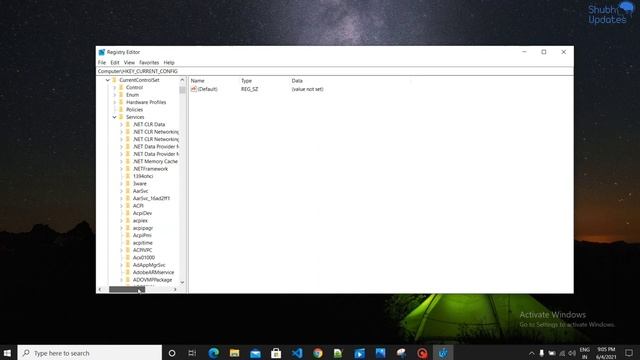
Task: Select the ADOVMPPackage key
Action: pos(152,280)
